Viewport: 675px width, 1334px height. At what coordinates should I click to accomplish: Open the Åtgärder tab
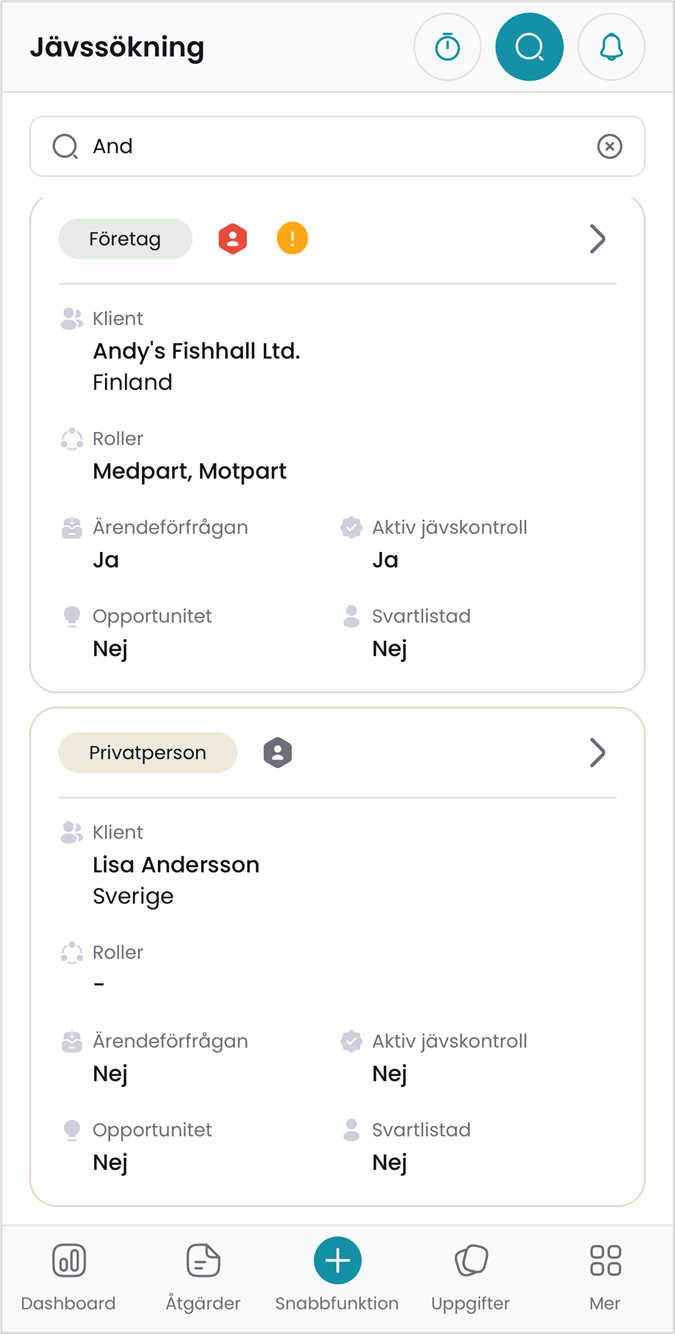click(203, 1275)
